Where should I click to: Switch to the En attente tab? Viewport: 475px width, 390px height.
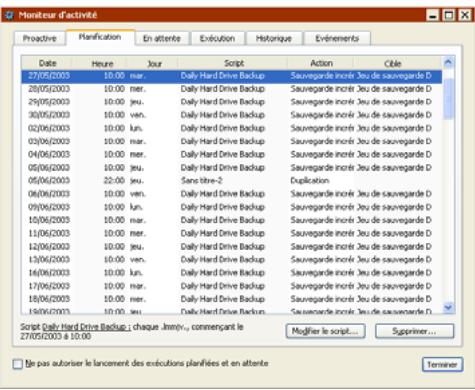point(162,38)
